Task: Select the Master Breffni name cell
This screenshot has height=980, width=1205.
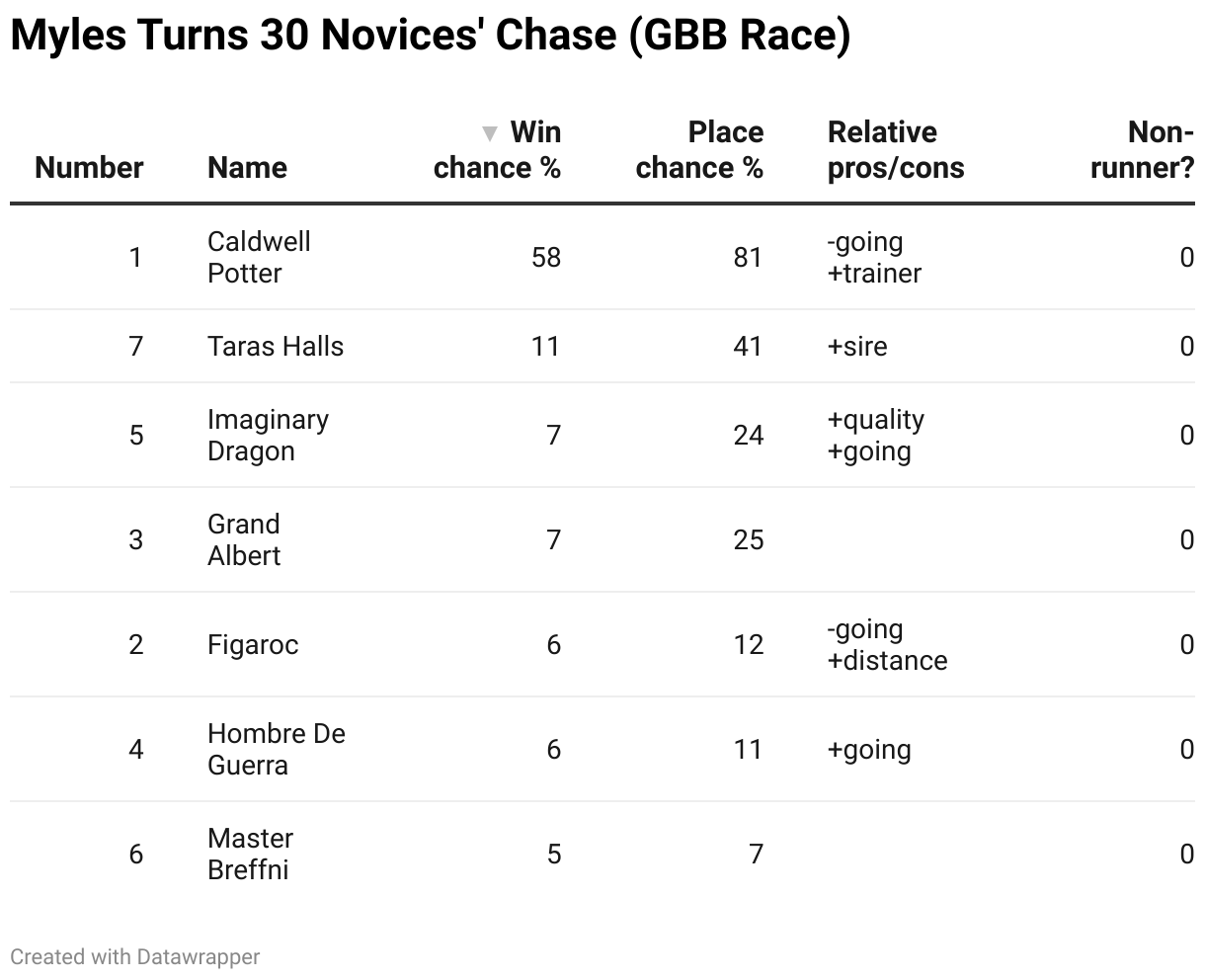Action: [250, 854]
